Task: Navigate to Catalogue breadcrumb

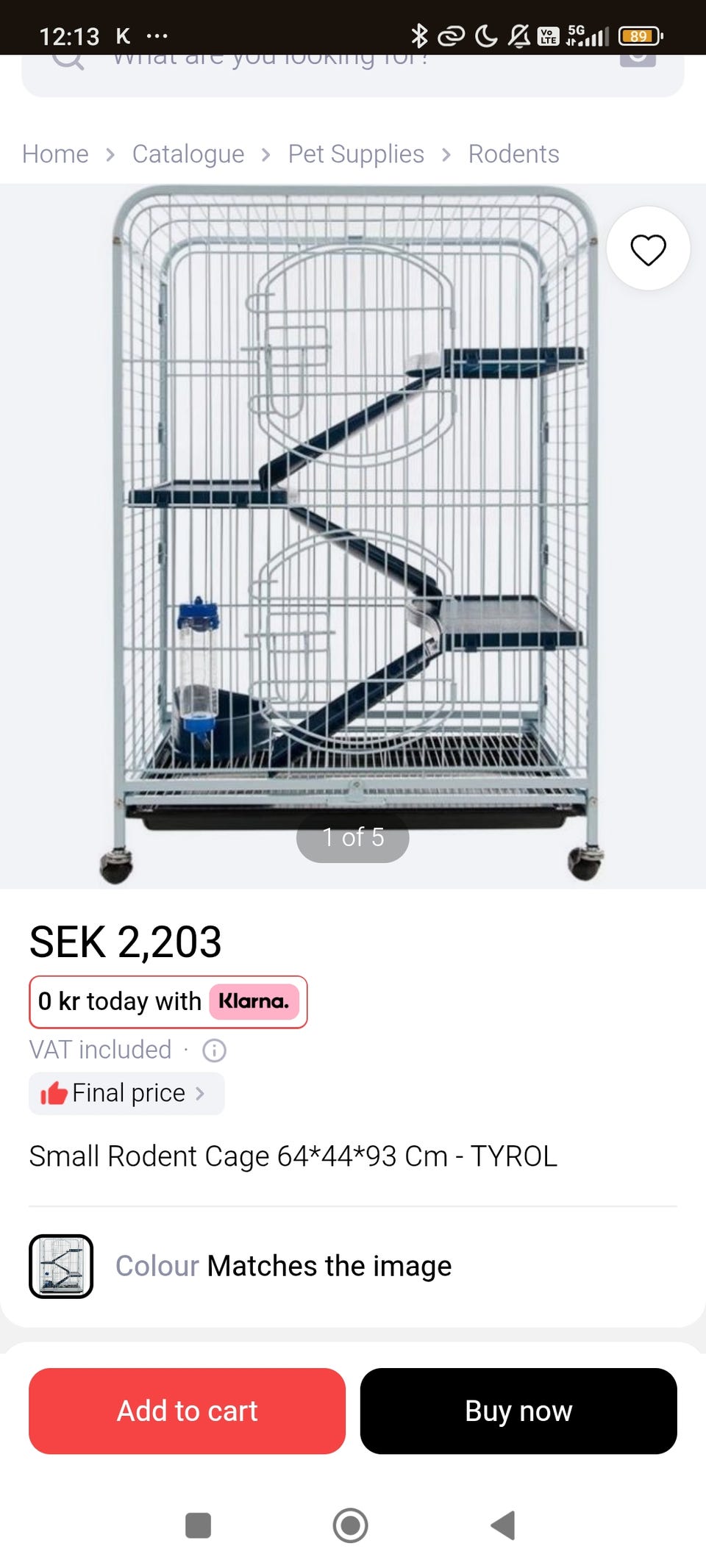Action: pyautogui.click(x=188, y=154)
